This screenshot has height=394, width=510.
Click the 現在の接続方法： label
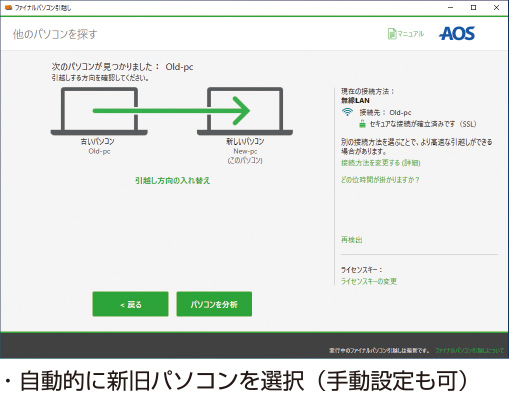click(367, 91)
